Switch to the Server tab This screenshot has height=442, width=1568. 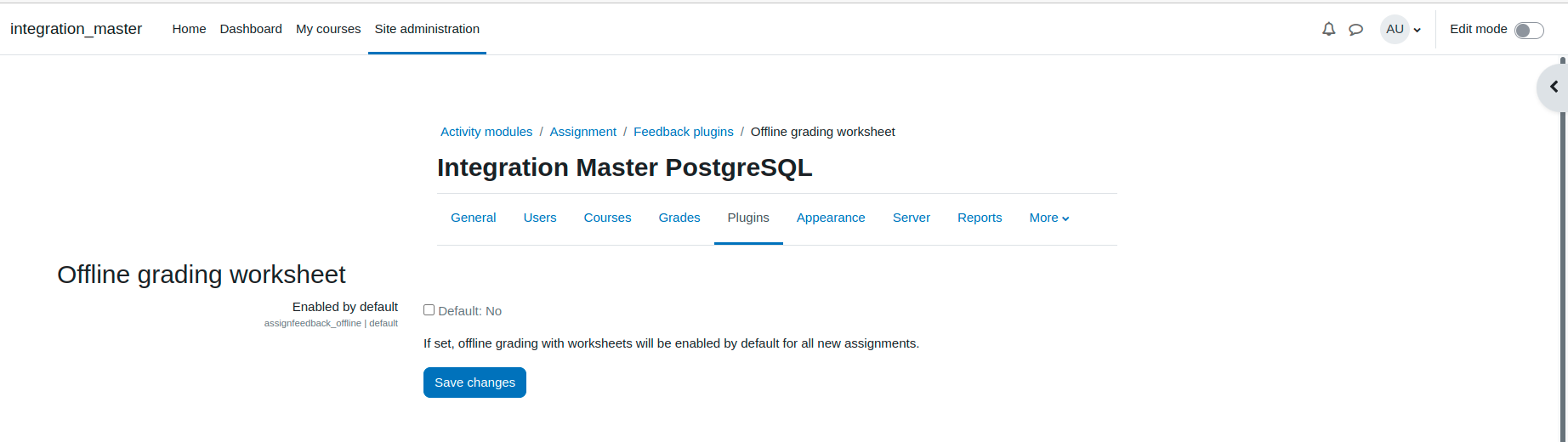coord(912,218)
